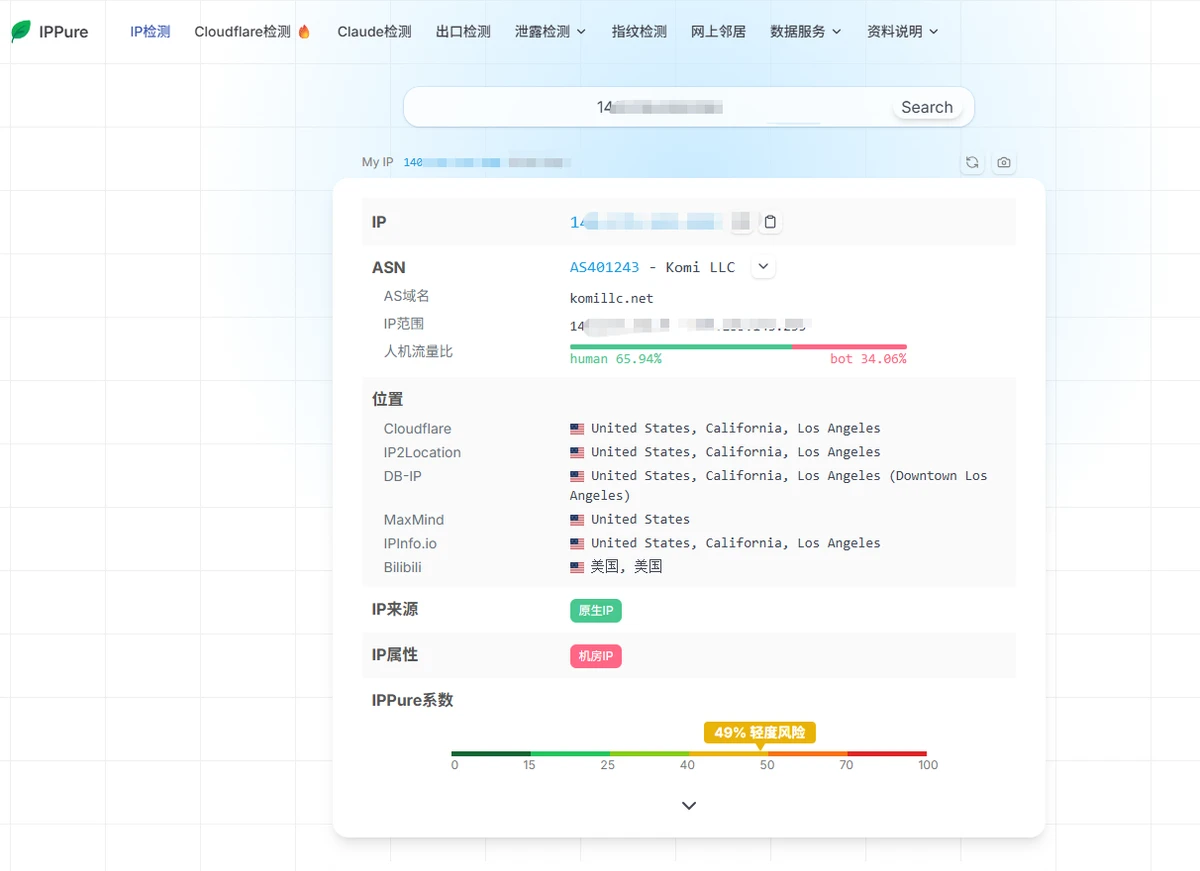Copy the IP address with clipboard icon
Image resolution: width=1200 pixels, height=871 pixels.
click(770, 222)
